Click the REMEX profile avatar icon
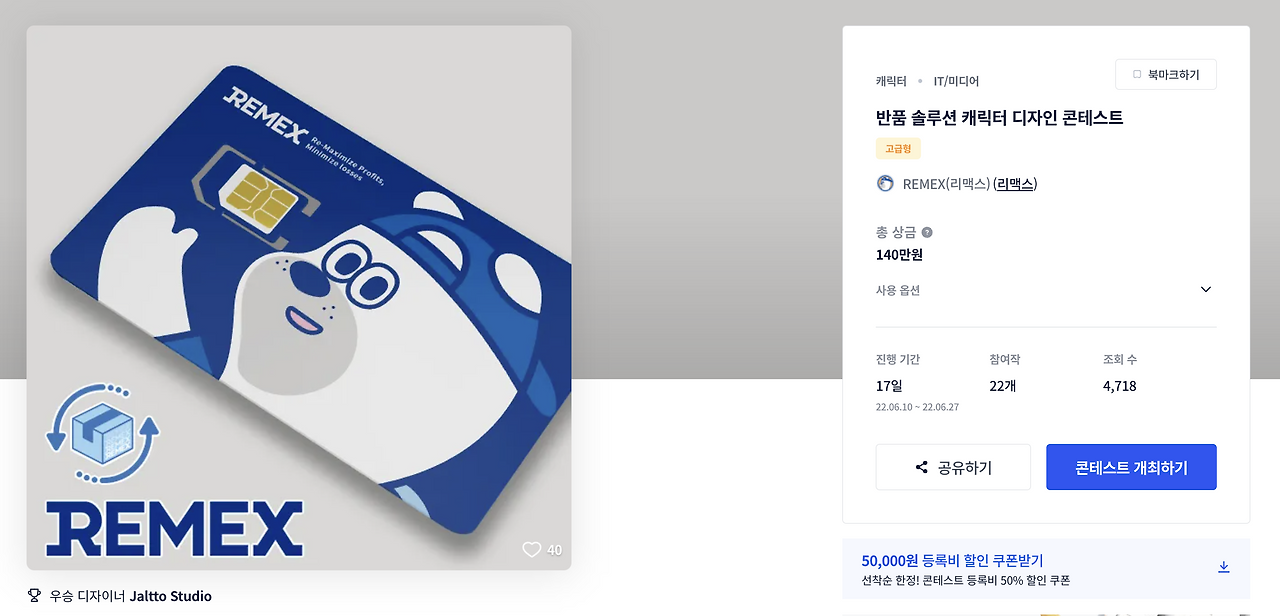The image size is (1280, 616). pyautogui.click(x=885, y=183)
